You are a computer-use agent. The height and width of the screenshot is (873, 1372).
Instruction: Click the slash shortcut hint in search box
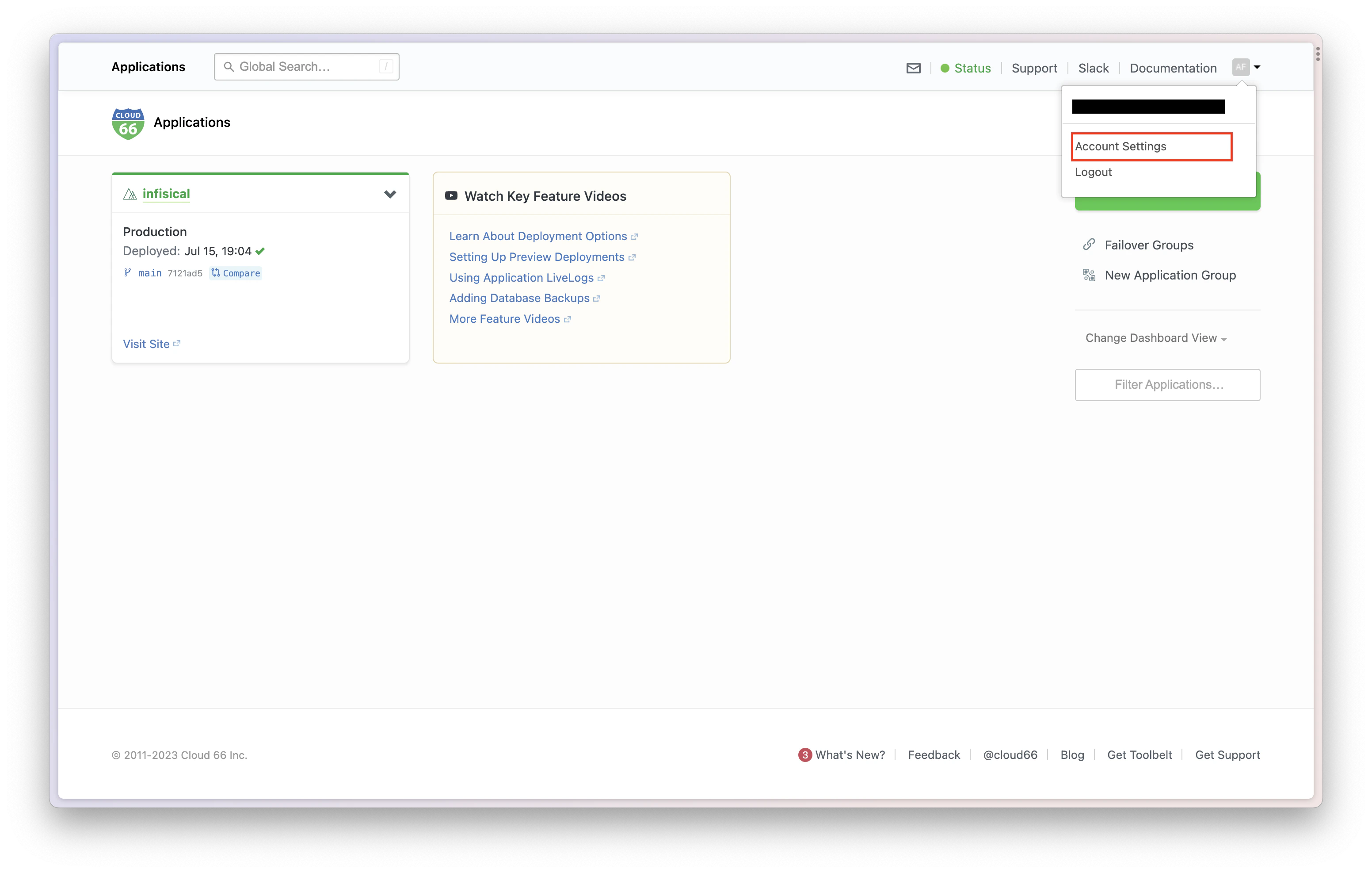(386, 67)
